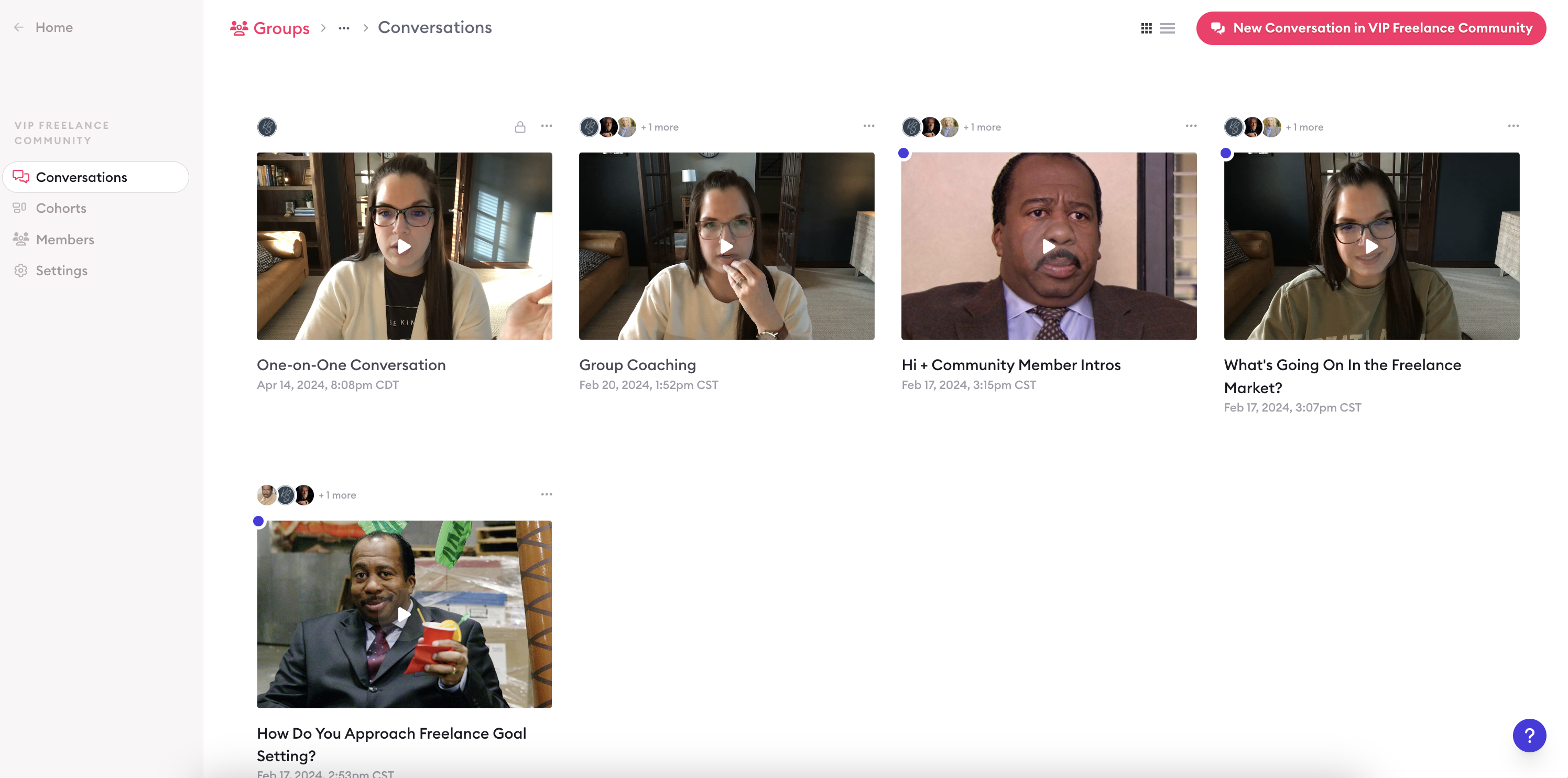This screenshot has height=778, width=1568.
Task: Select Conversations in the sidebar
Action: (x=81, y=177)
